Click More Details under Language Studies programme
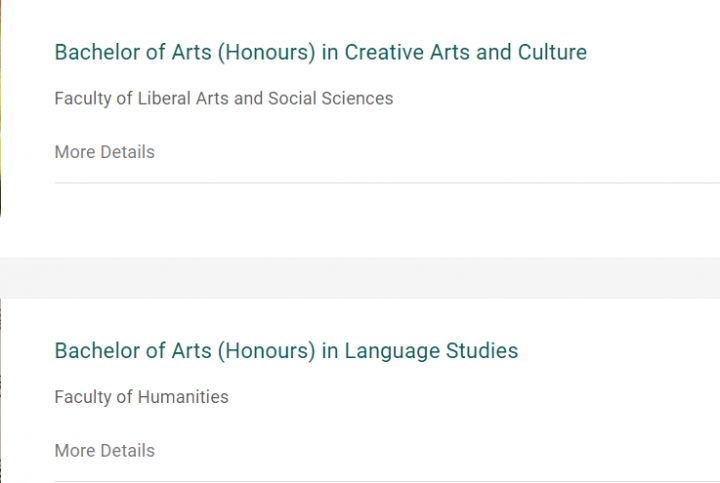The height and width of the screenshot is (483, 720). point(105,450)
